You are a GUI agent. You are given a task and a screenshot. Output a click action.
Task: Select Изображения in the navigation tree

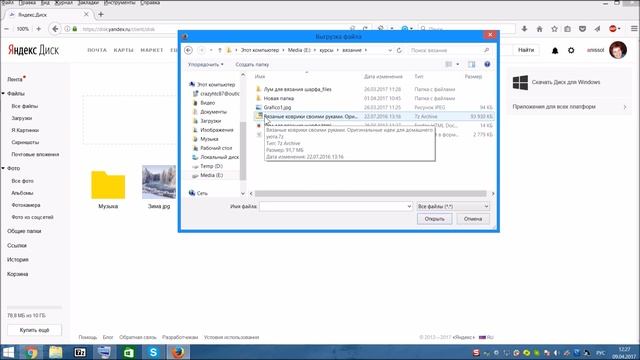(216, 130)
